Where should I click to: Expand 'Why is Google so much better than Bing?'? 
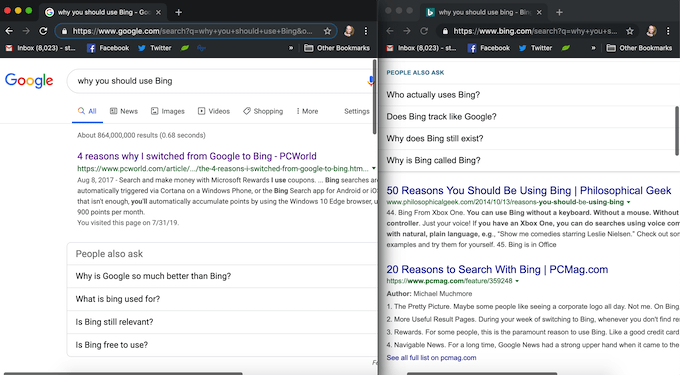click(222, 276)
